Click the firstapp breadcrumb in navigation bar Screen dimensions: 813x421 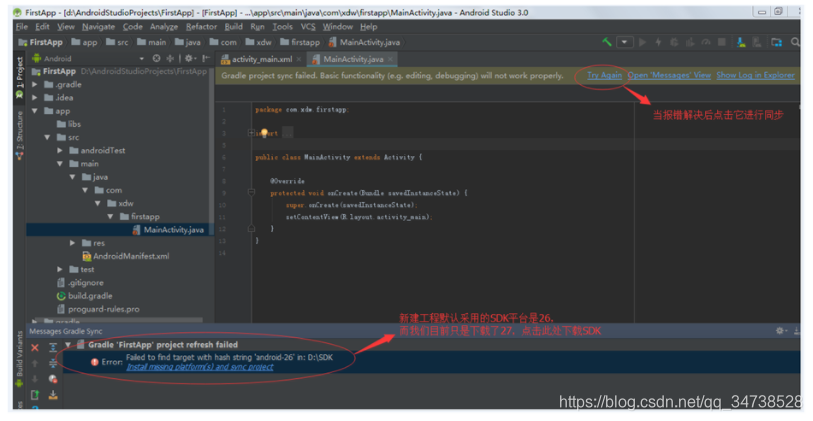point(300,42)
